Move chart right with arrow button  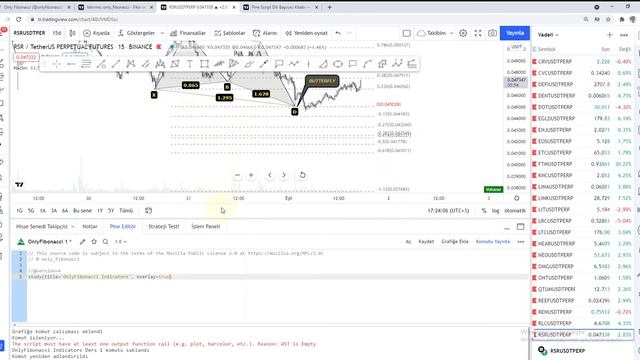coord(284,175)
